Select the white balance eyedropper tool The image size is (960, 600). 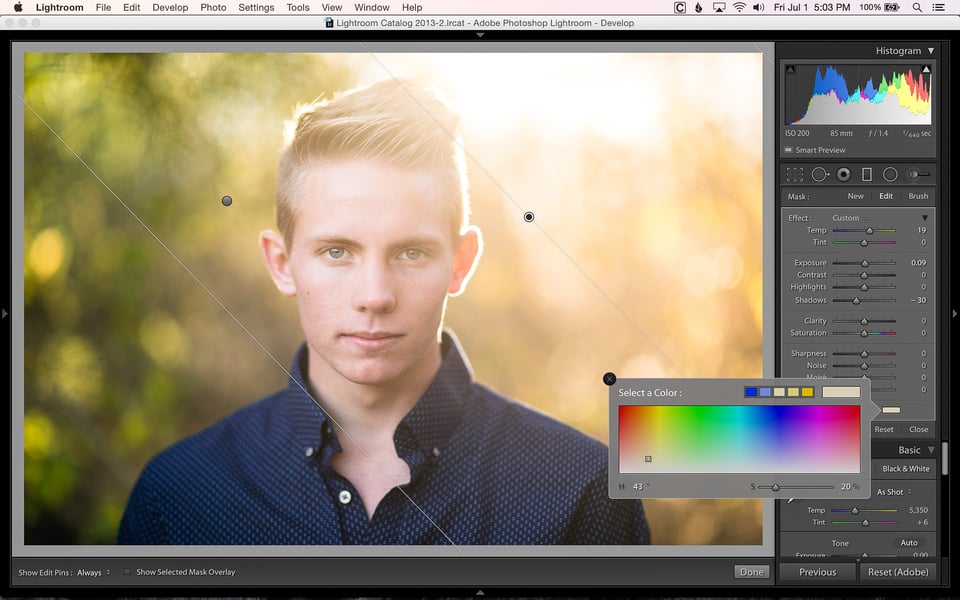792,499
